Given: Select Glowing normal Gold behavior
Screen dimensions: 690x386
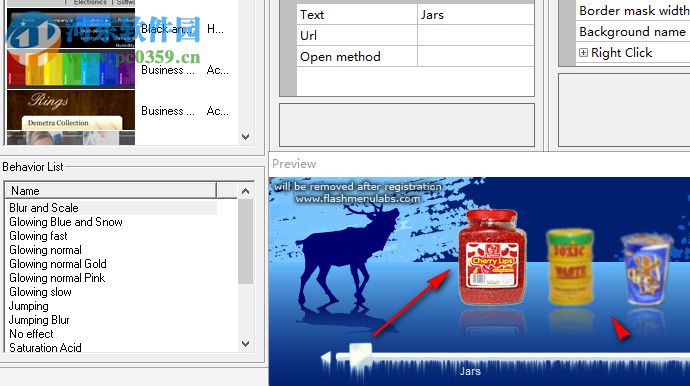Looking at the screenshot, I should pyautogui.click(x=58, y=264).
